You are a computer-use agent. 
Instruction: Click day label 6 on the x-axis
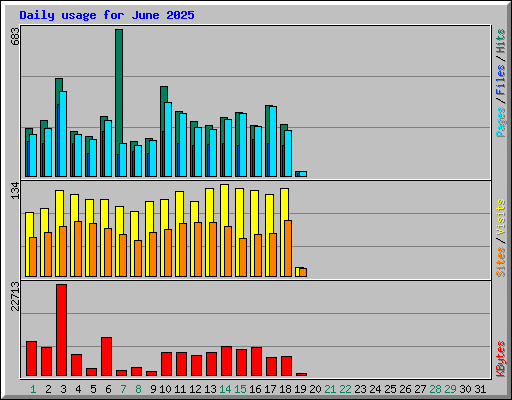[108, 389]
